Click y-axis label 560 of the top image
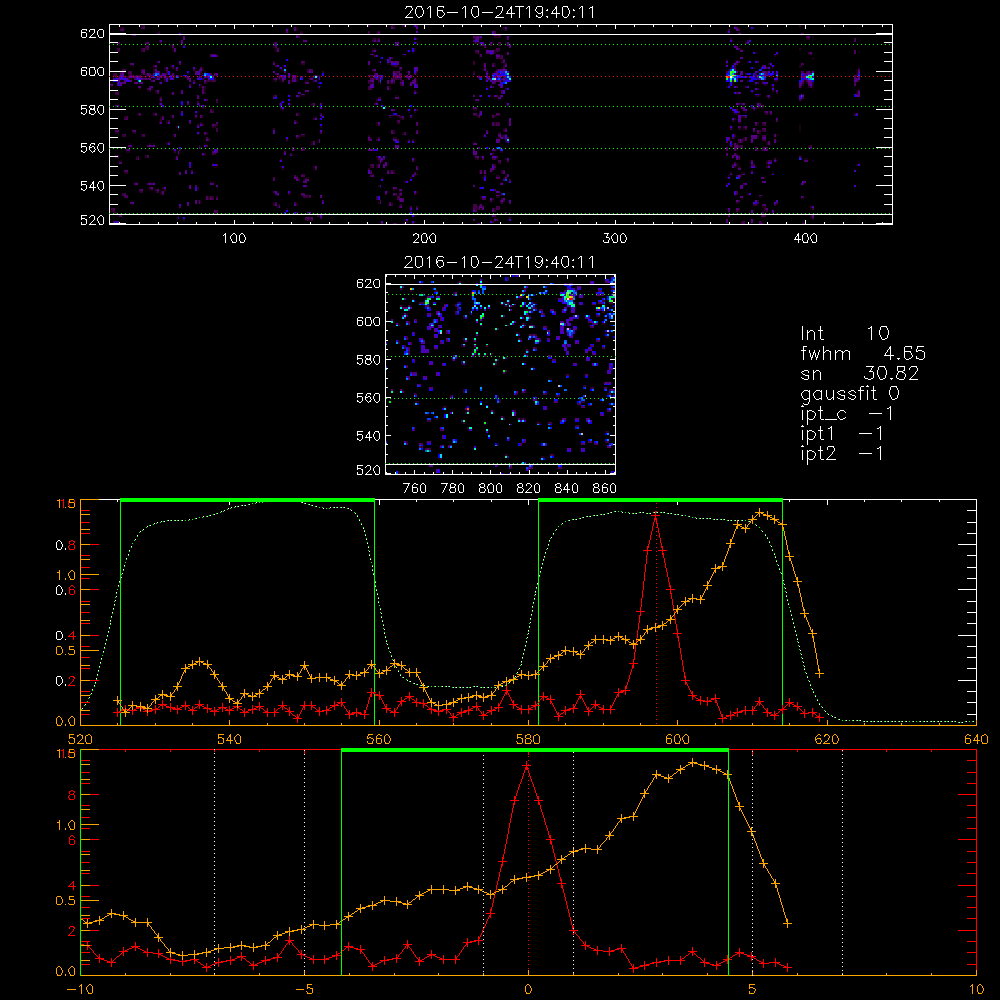The height and width of the screenshot is (1000, 1000). [92, 148]
